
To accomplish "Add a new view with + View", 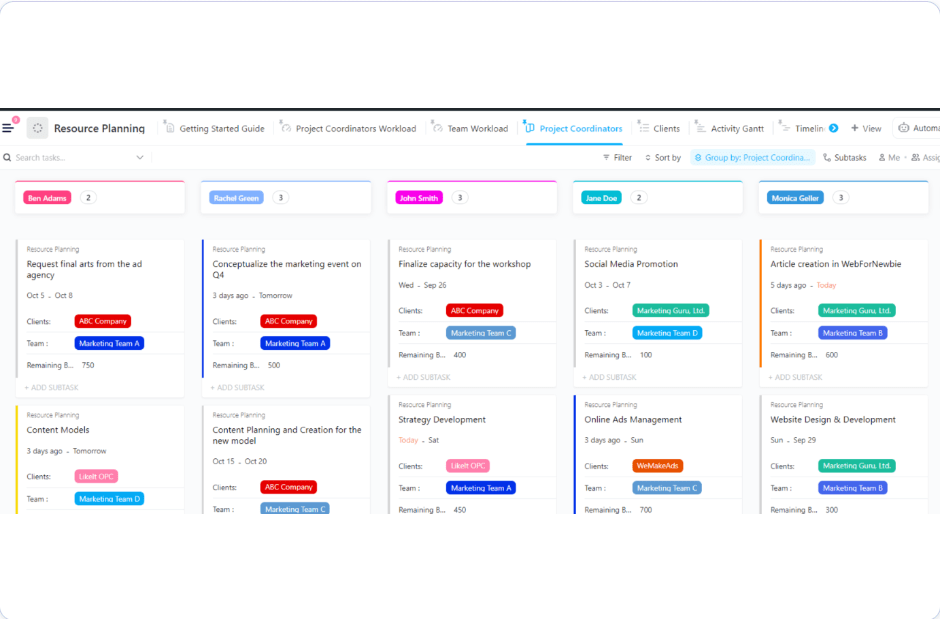I will pos(866,128).
